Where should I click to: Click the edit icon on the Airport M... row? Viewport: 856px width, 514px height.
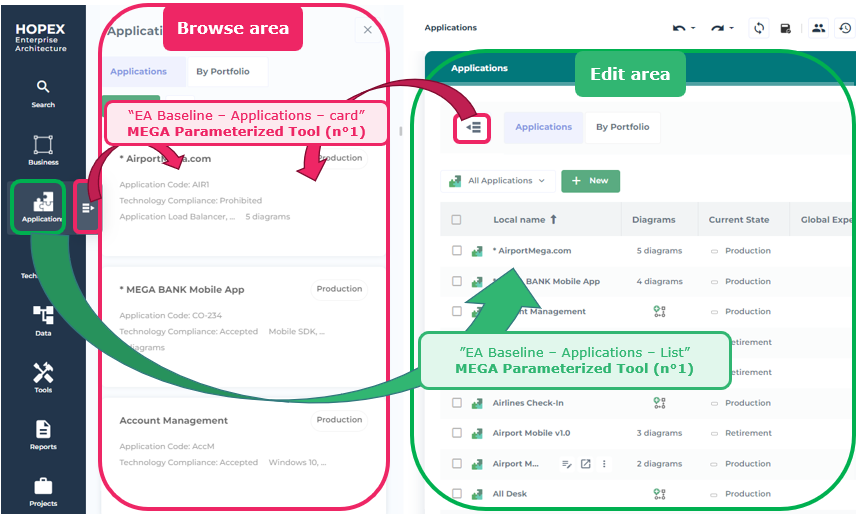(x=567, y=464)
